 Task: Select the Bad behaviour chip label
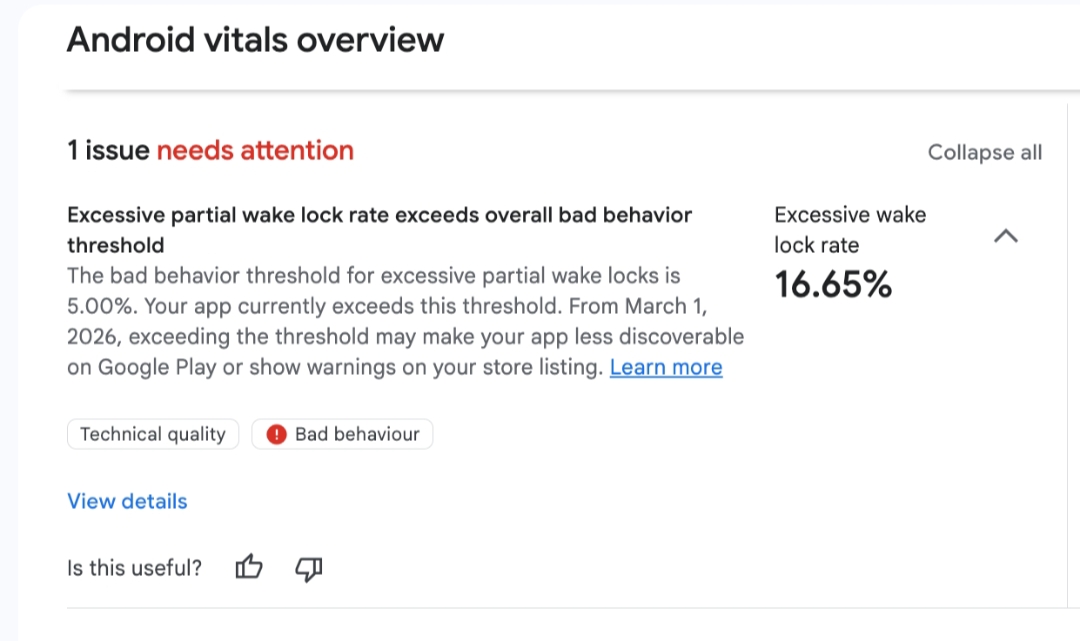pyautogui.click(x=357, y=435)
